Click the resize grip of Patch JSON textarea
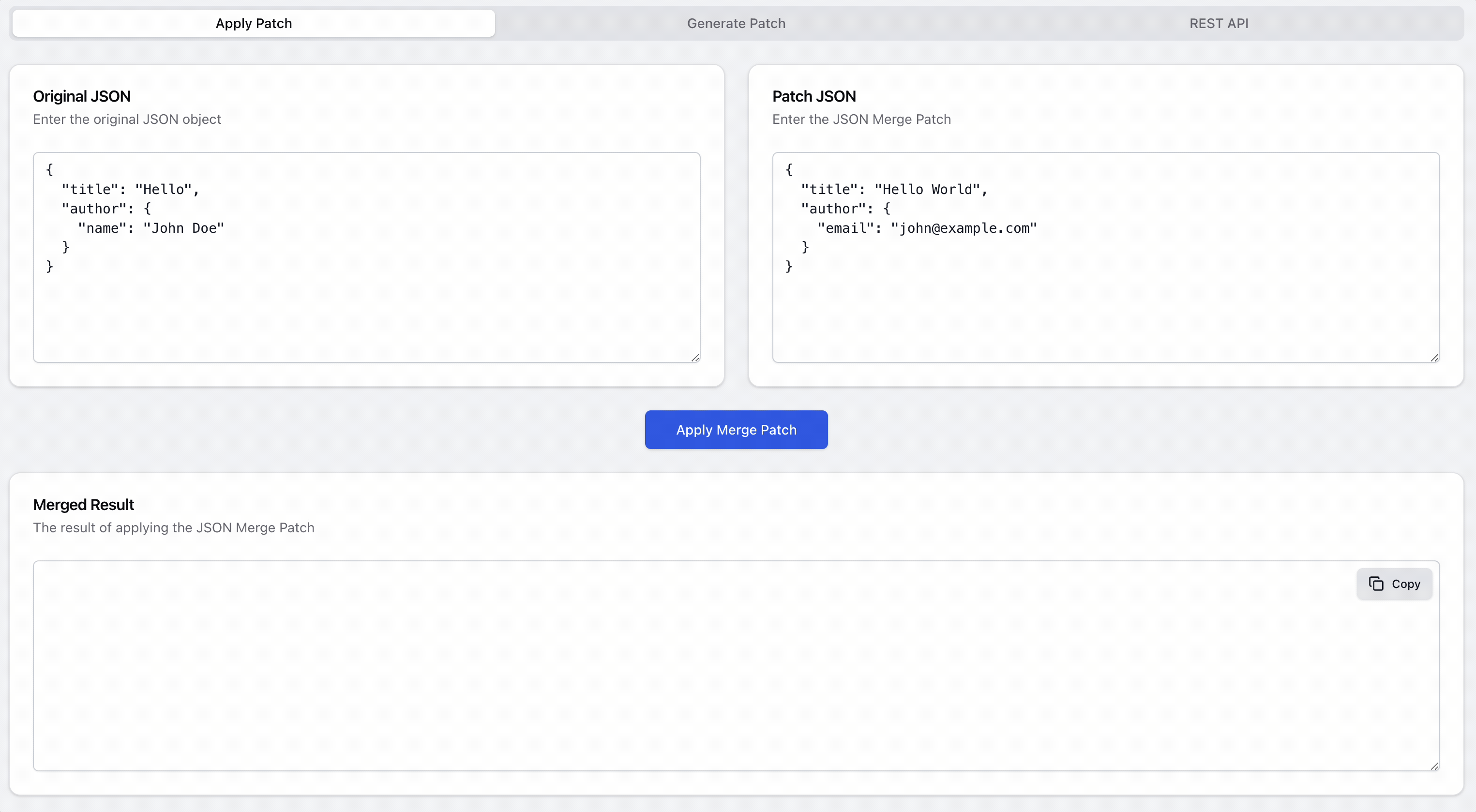This screenshot has height=812, width=1476. pos(1434,357)
